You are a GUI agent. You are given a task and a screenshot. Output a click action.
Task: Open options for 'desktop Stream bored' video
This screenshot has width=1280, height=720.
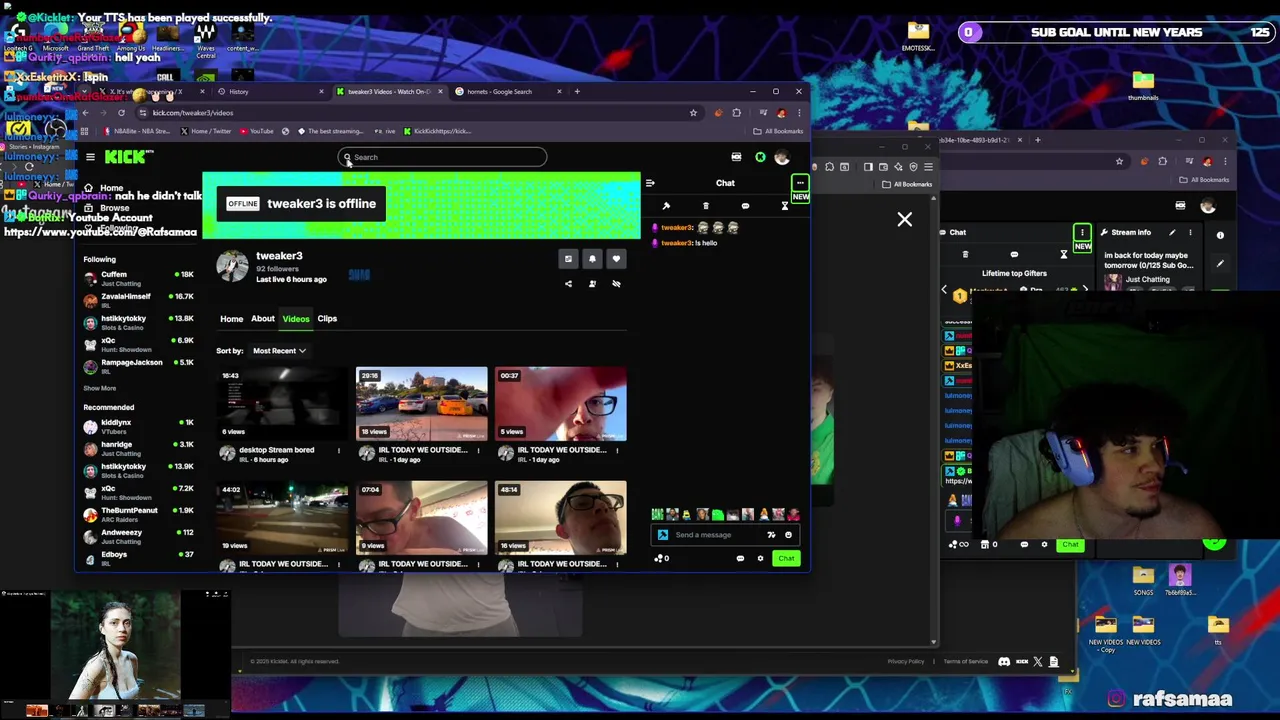click(x=339, y=450)
